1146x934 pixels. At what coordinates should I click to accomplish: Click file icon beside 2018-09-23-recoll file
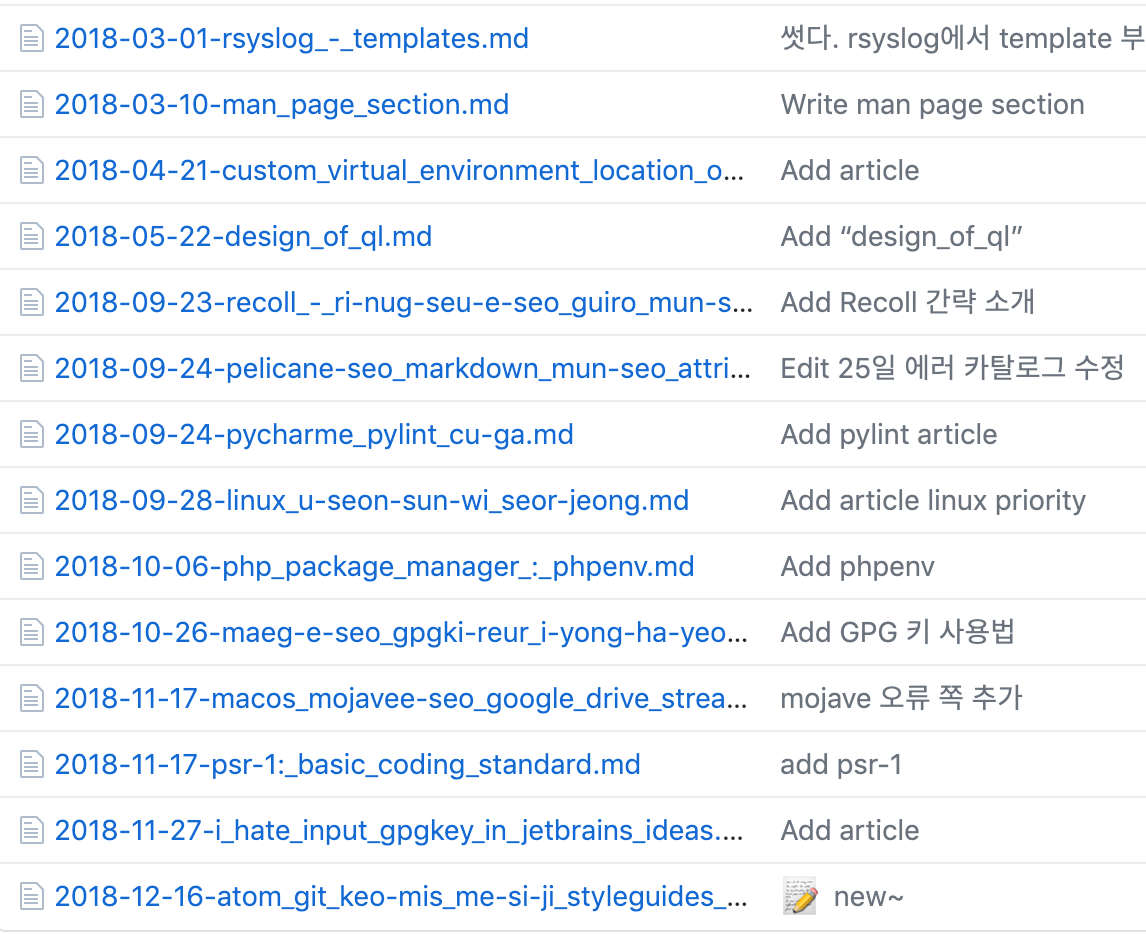click(x=31, y=303)
